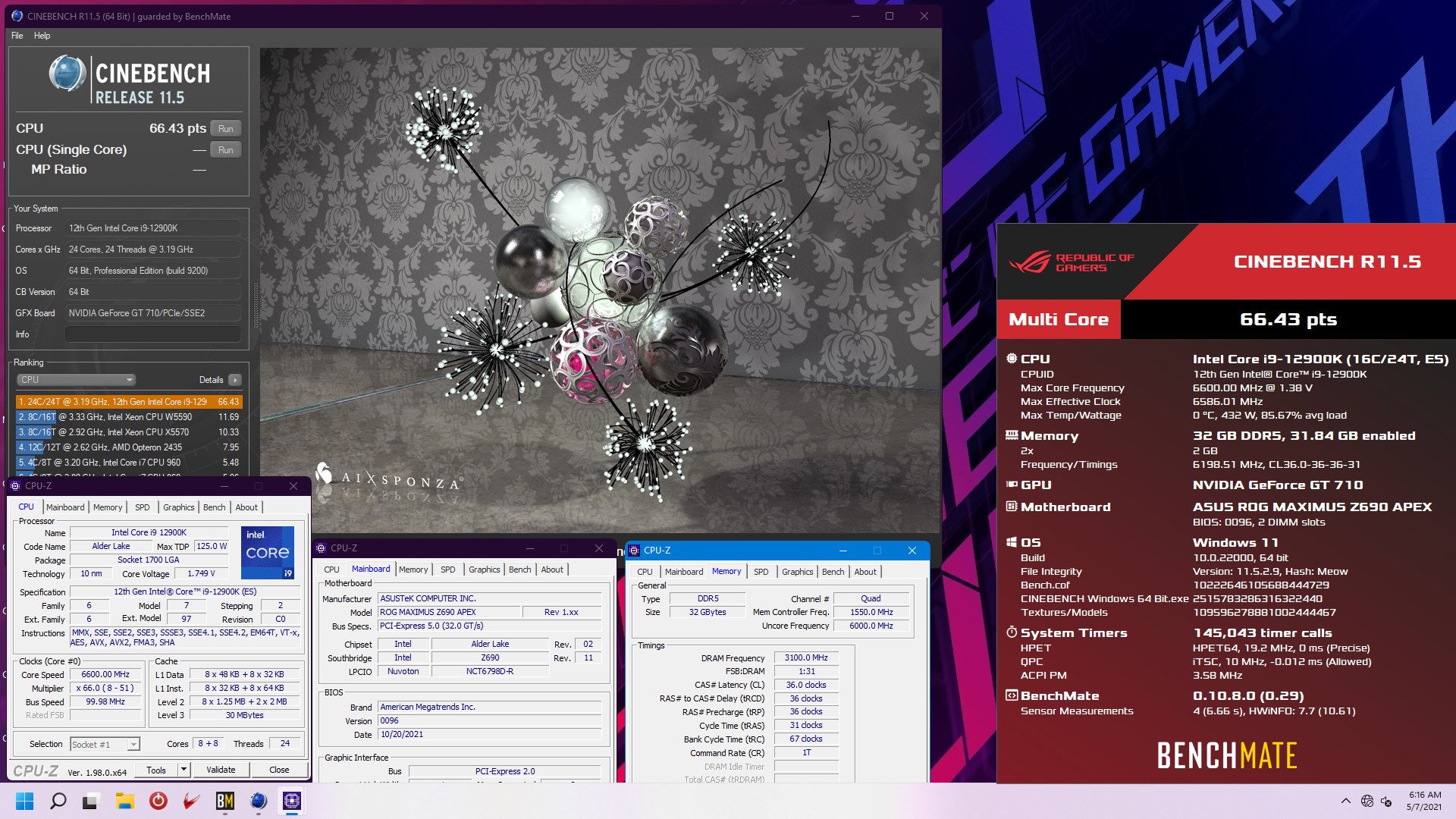Image resolution: width=1456 pixels, height=819 pixels.
Task: Click the 66.43 pts Multi Core score
Action: [x=1288, y=320]
